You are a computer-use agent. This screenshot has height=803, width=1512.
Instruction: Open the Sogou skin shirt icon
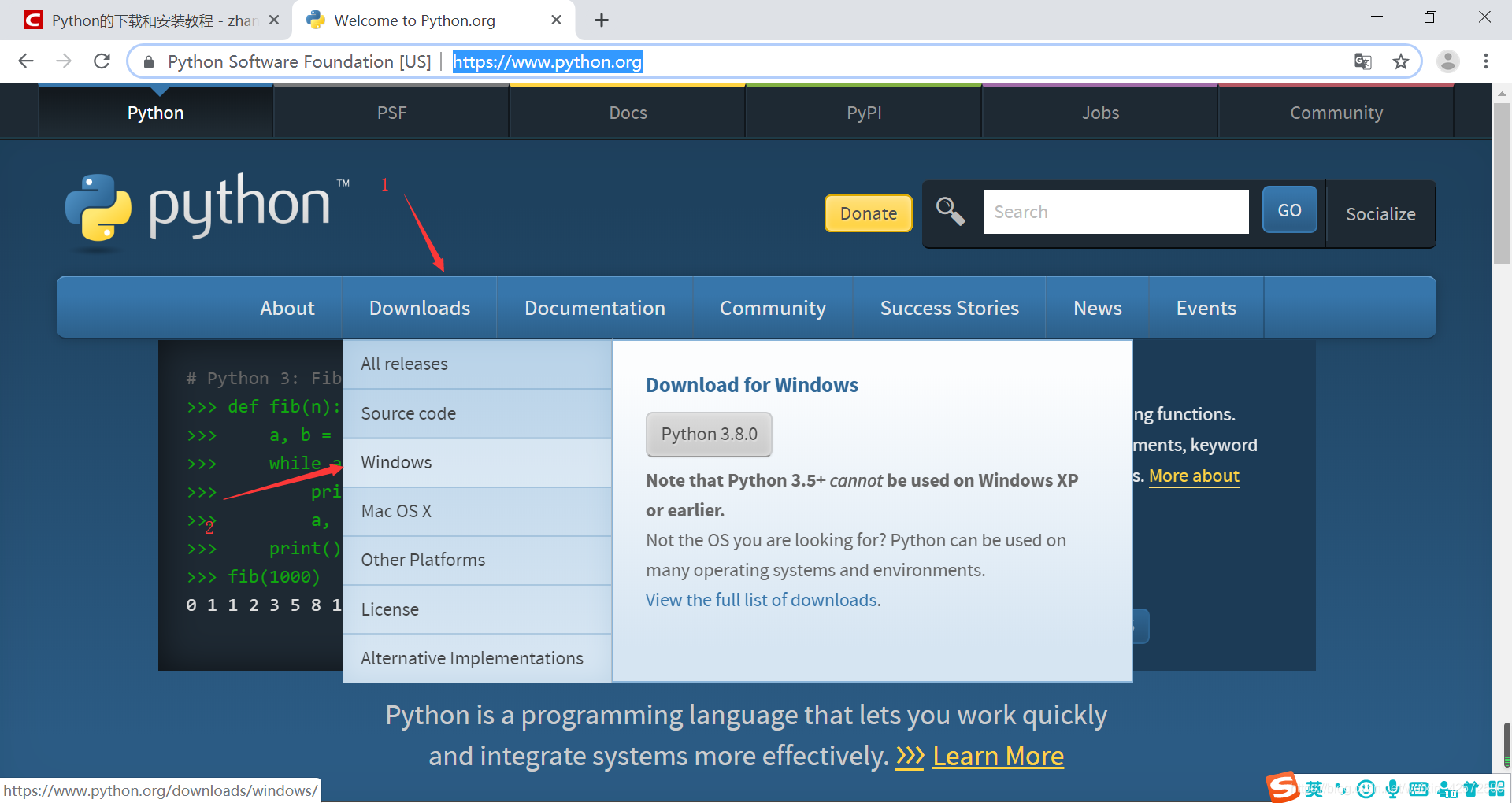[1470, 789]
